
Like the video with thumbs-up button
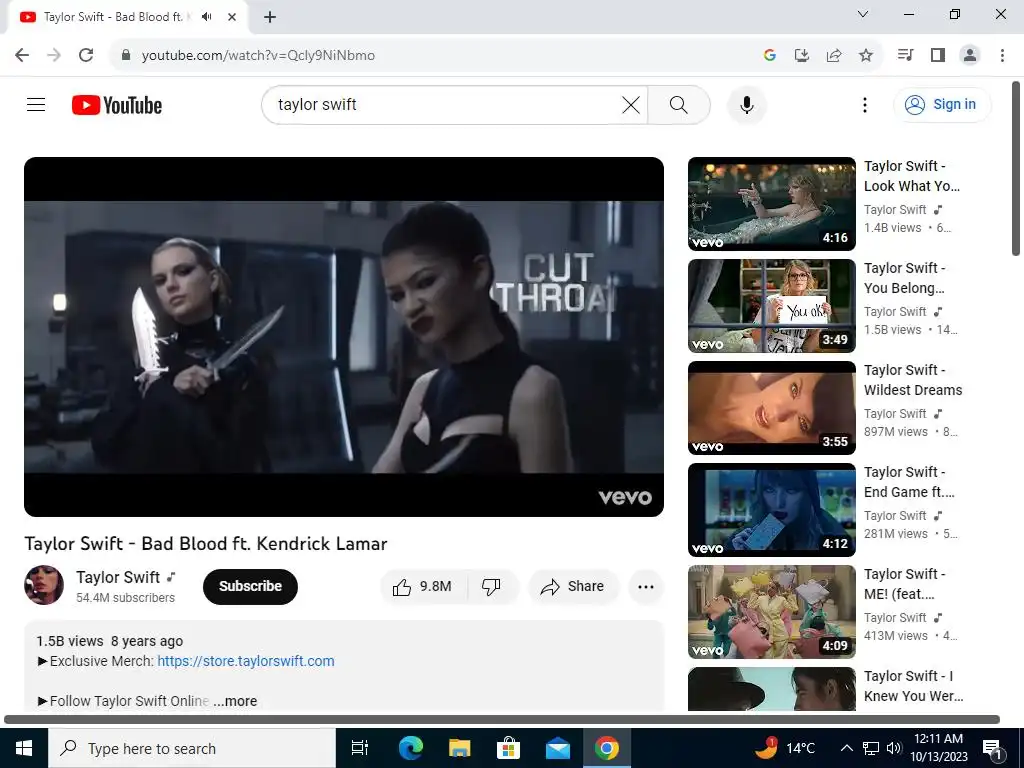423,586
